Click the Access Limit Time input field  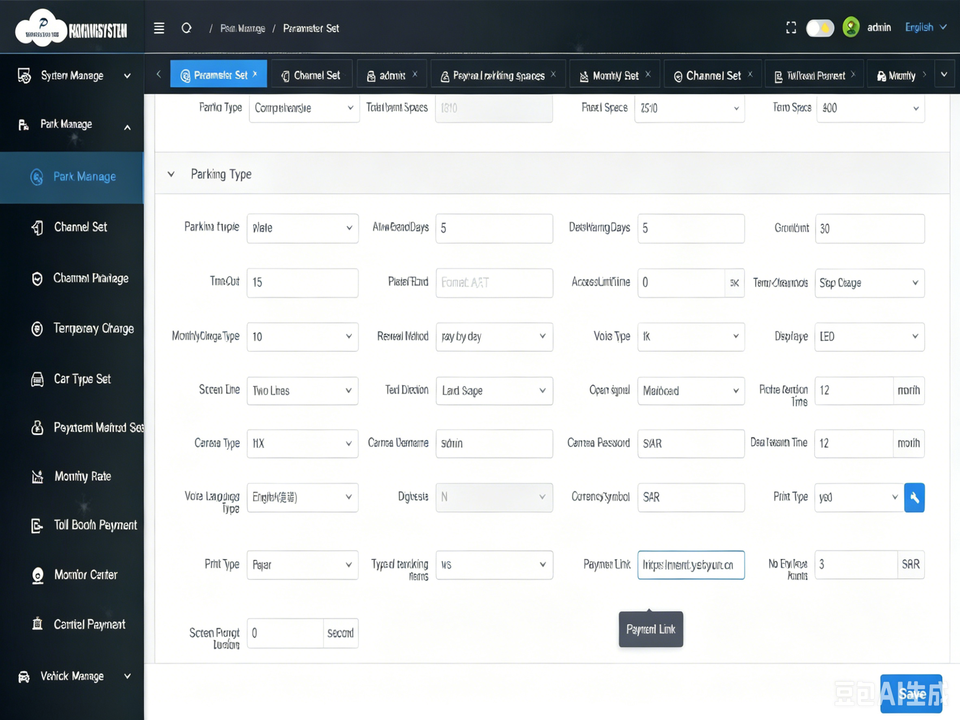point(681,283)
